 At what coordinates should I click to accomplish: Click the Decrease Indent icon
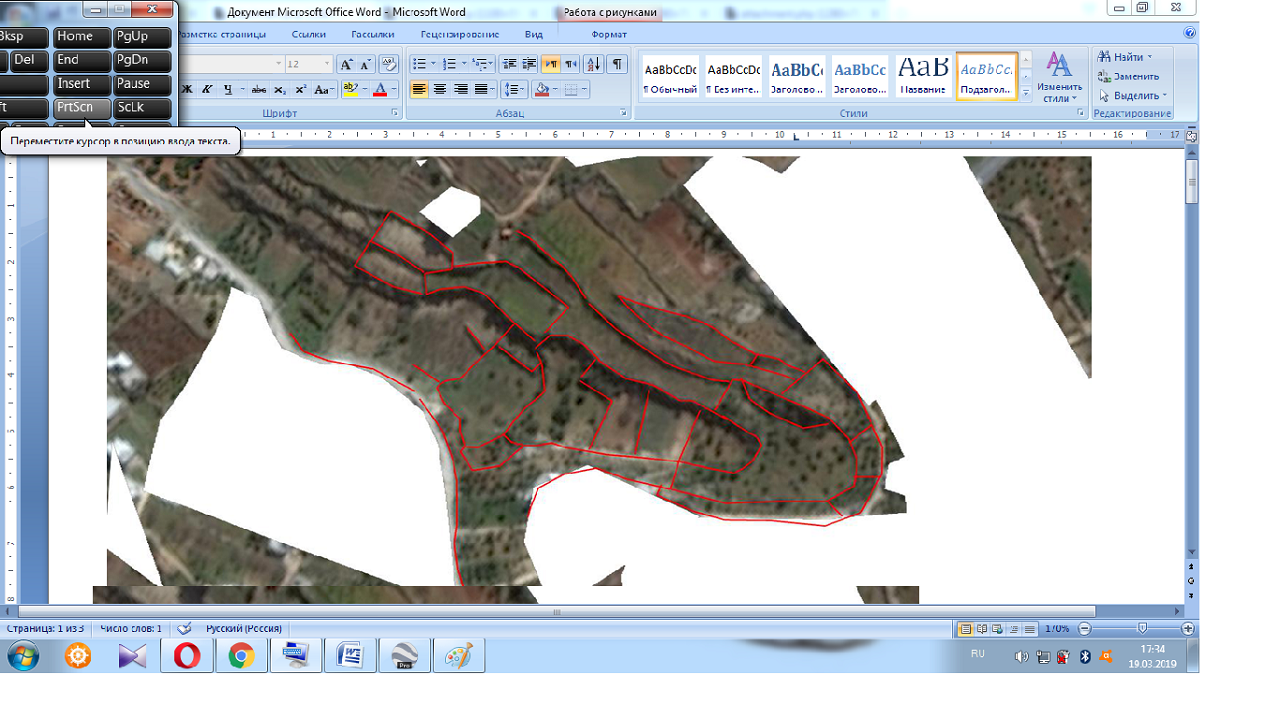click(x=509, y=64)
